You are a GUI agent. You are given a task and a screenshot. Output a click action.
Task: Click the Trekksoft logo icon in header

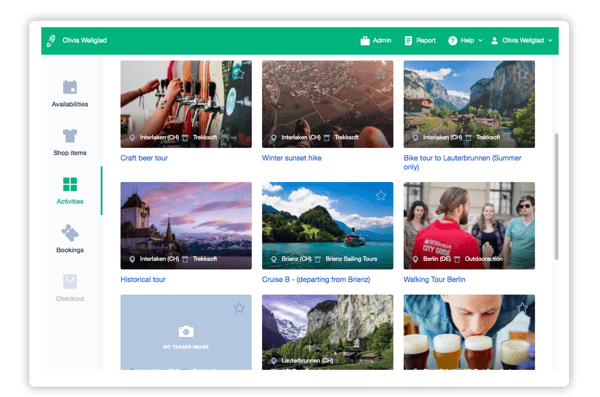[51, 40]
